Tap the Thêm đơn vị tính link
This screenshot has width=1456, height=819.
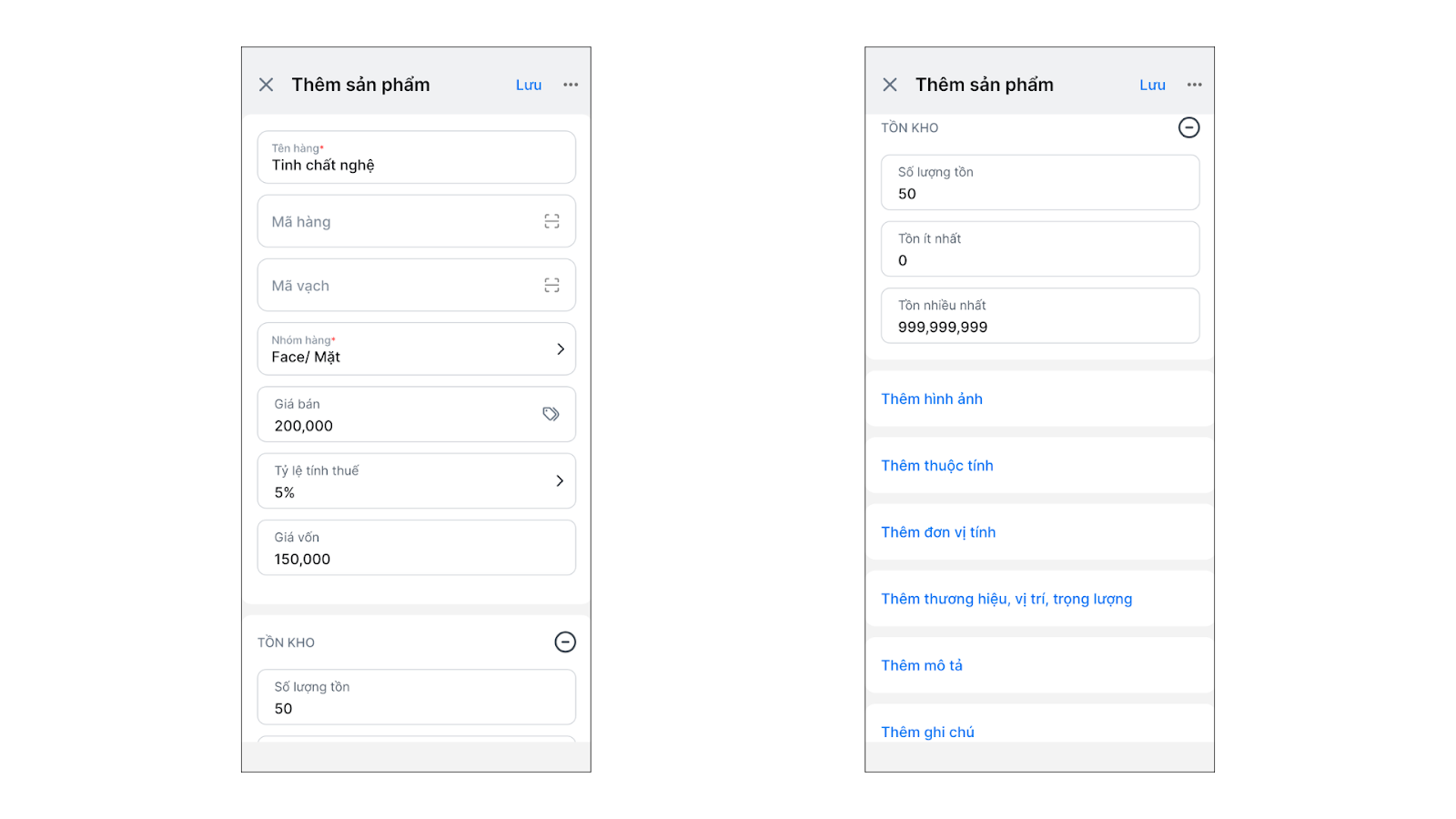pos(938,532)
